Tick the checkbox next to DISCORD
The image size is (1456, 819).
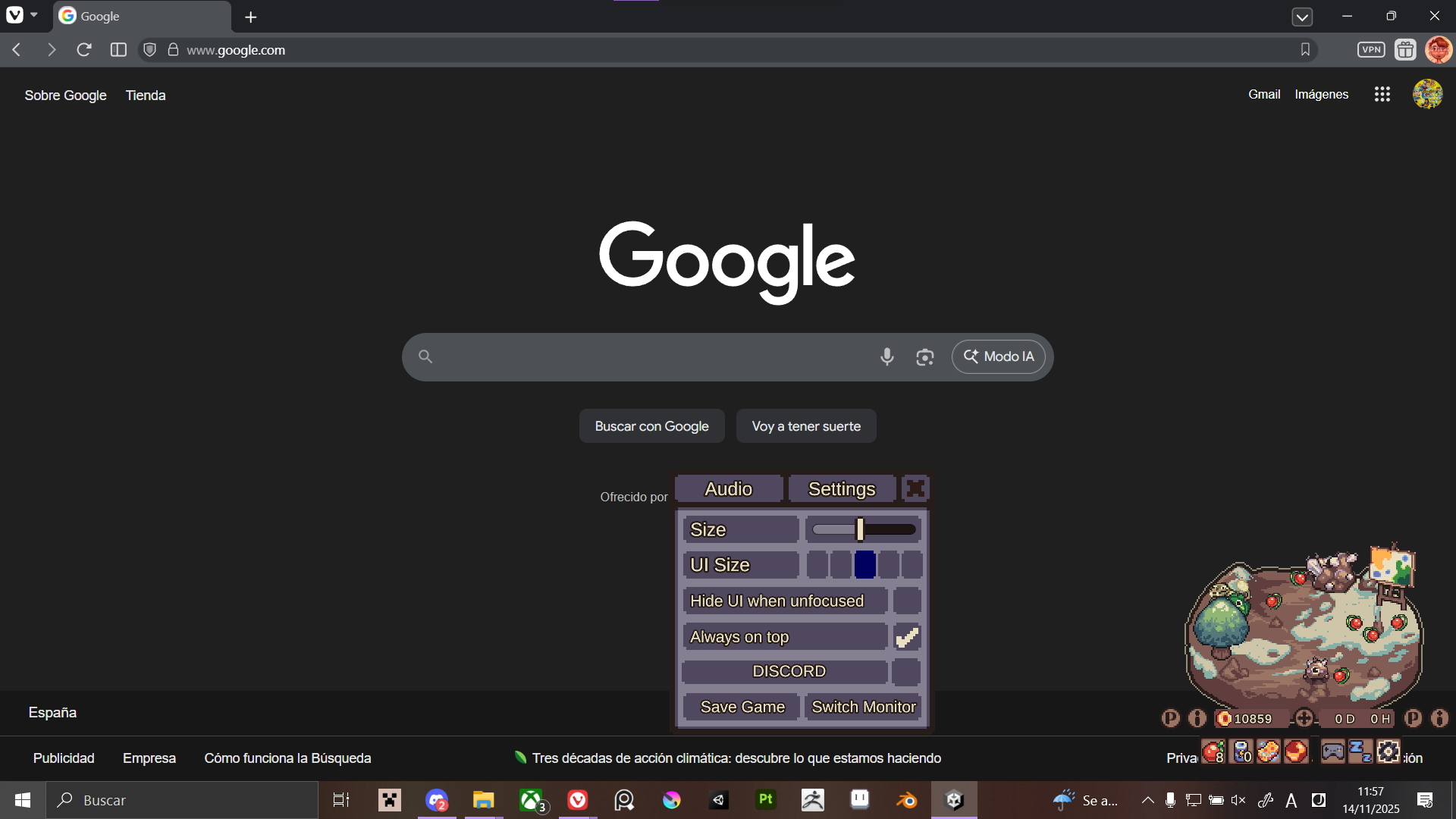click(x=906, y=671)
